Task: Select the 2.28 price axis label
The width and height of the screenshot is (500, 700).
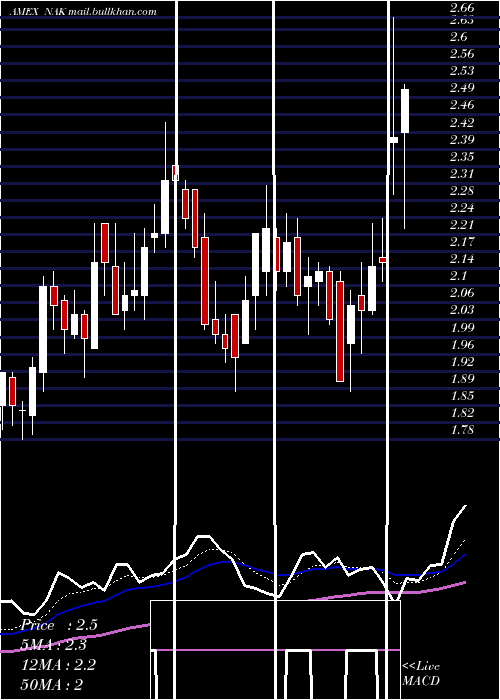Action: pyautogui.click(x=462, y=191)
